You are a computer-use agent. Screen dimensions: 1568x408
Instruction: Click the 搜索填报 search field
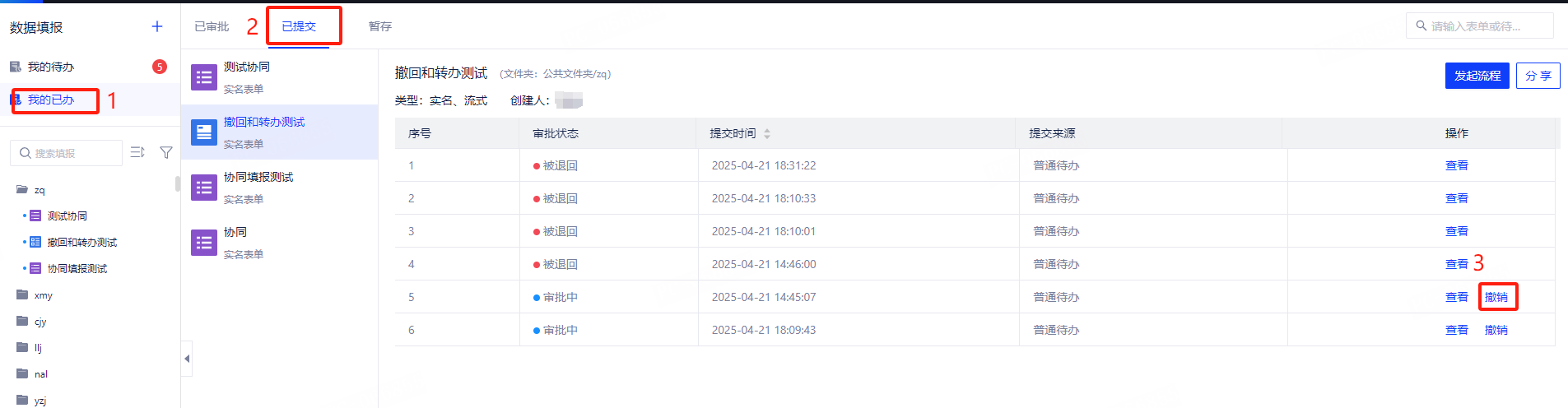(70, 153)
